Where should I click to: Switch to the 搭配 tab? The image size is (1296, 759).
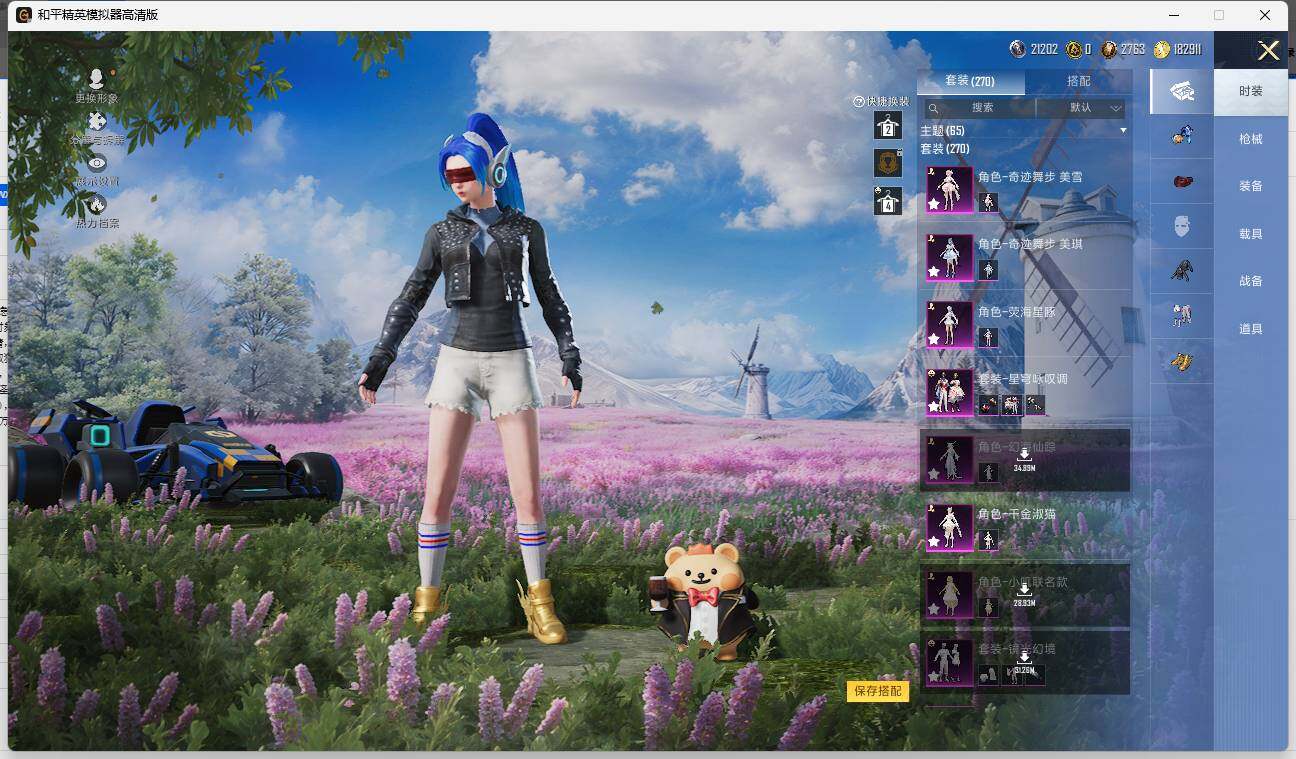click(1079, 81)
